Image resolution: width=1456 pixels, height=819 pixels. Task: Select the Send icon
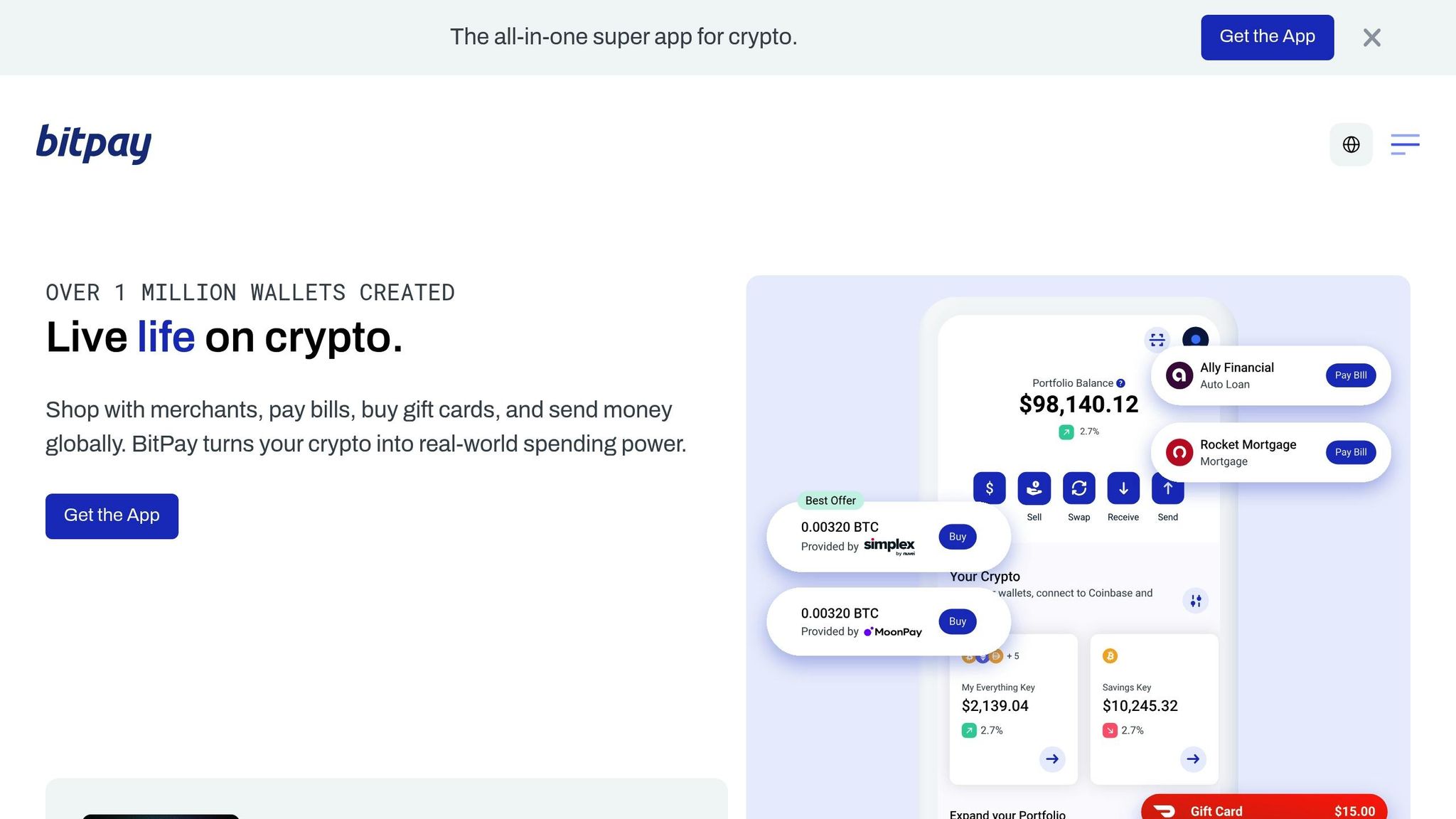point(1168,488)
